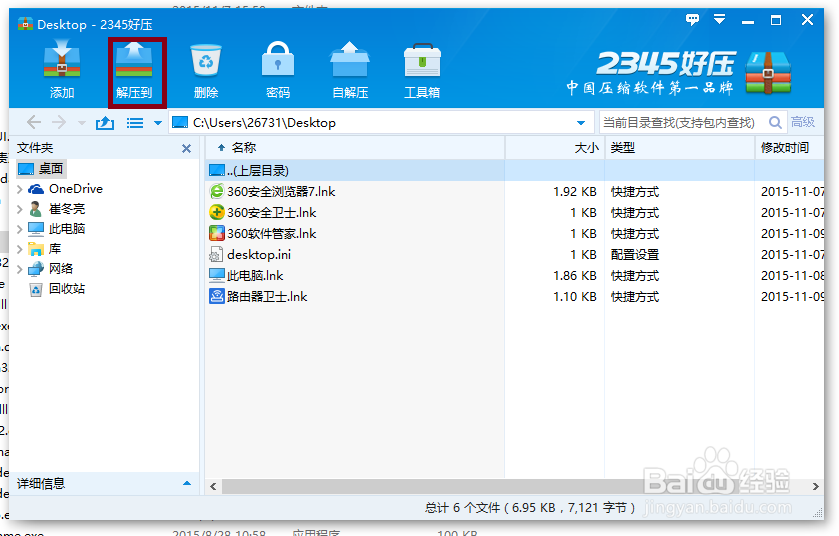Screen dimensions: 839x536
Task: Go forward with the right arrow
Action: tap(59, 122)
